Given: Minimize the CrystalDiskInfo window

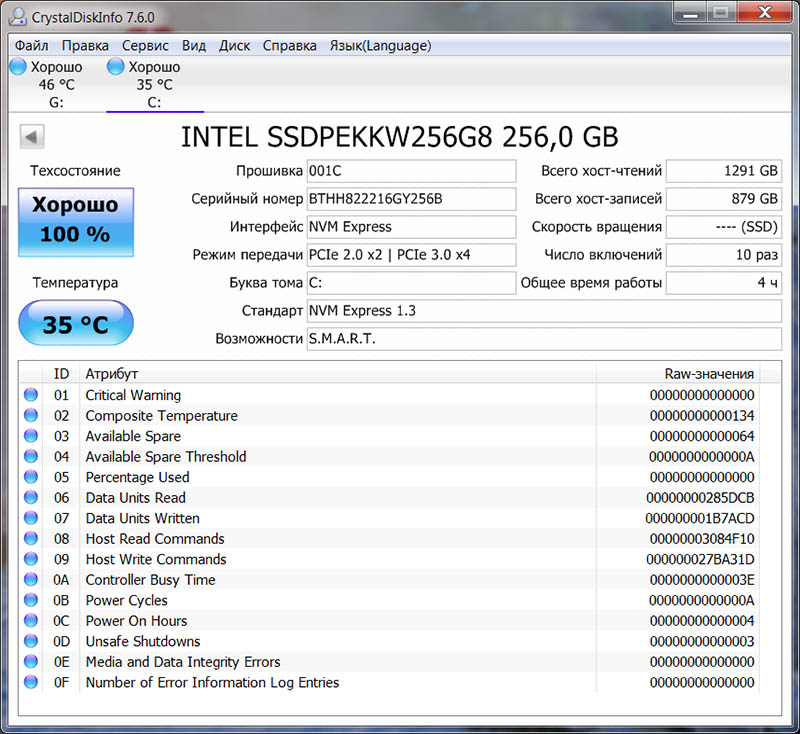Looking at the screenshot, I should 690,13.
